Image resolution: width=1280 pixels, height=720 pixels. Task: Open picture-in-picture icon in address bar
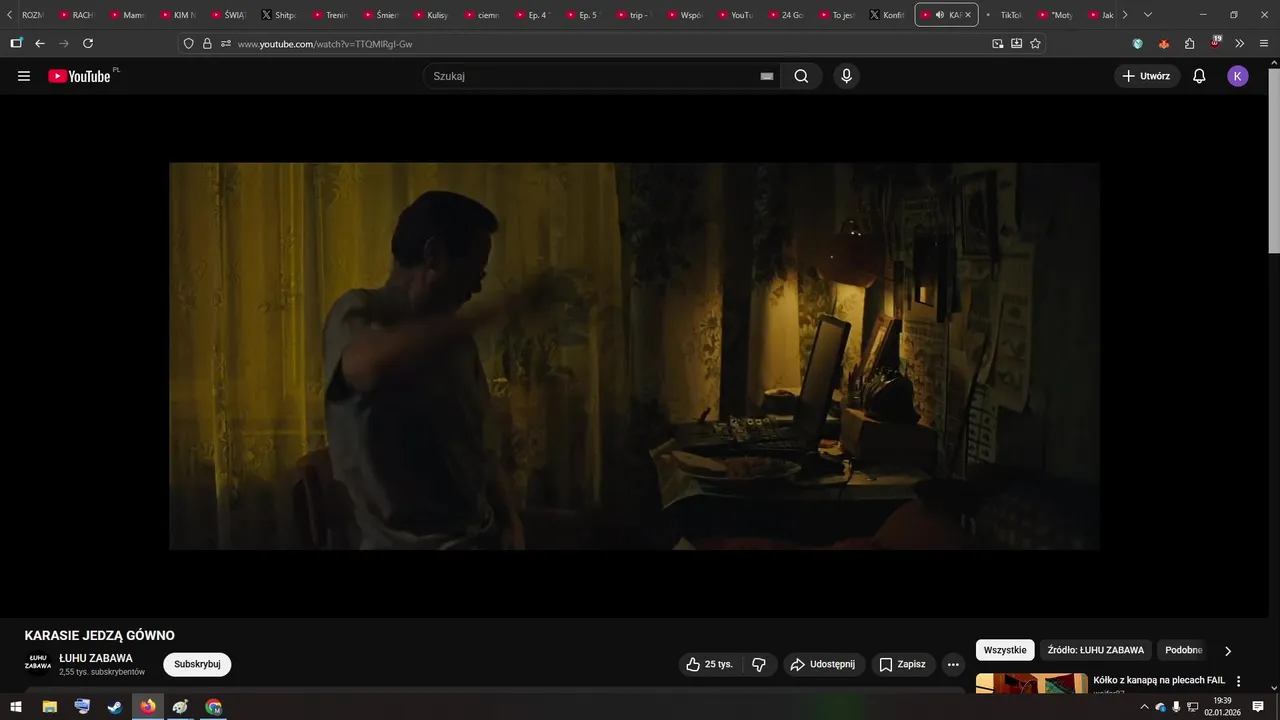pyautogui.click(x=997, y=44)
